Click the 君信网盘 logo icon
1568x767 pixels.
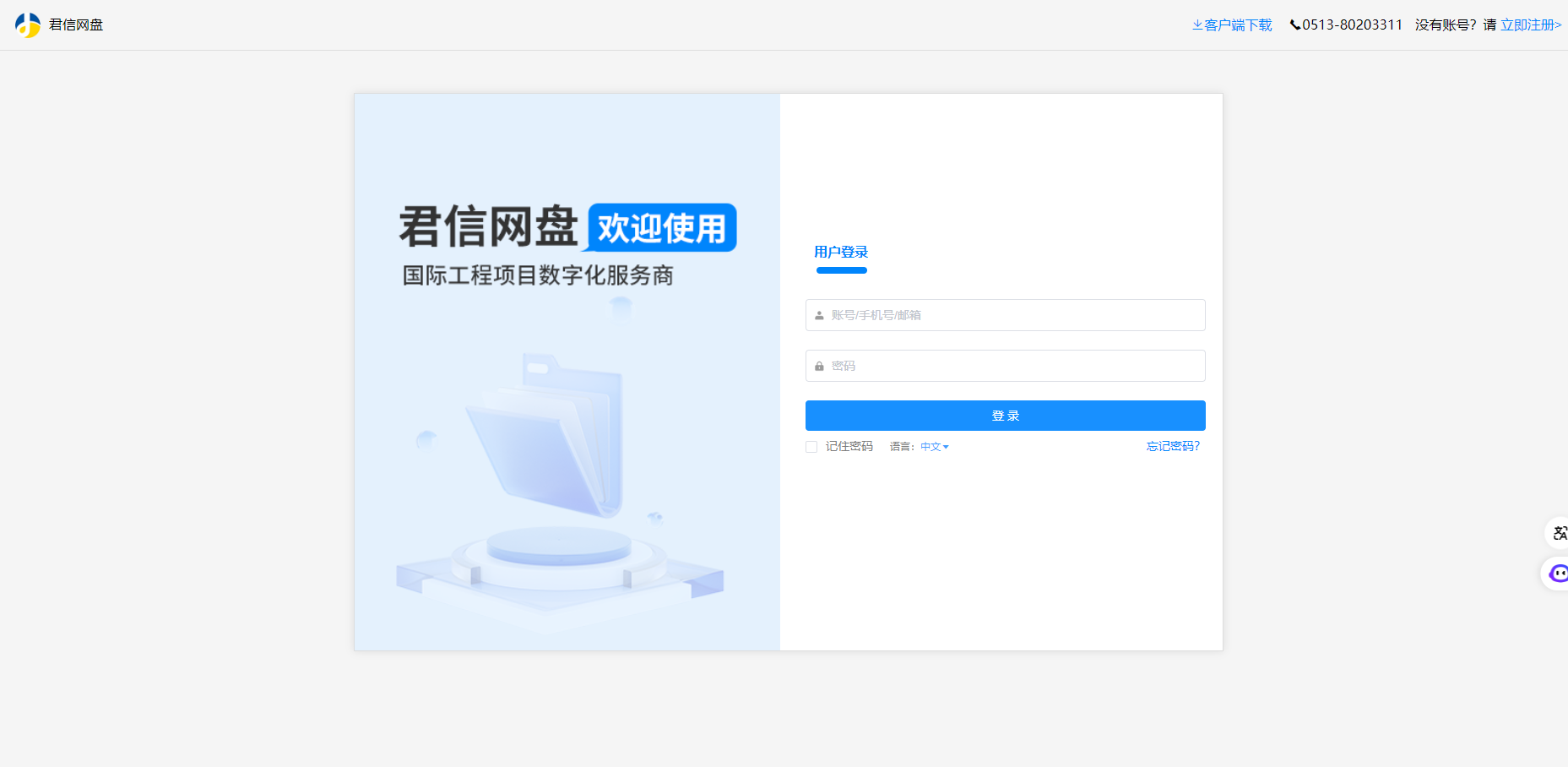pos(28,25)
